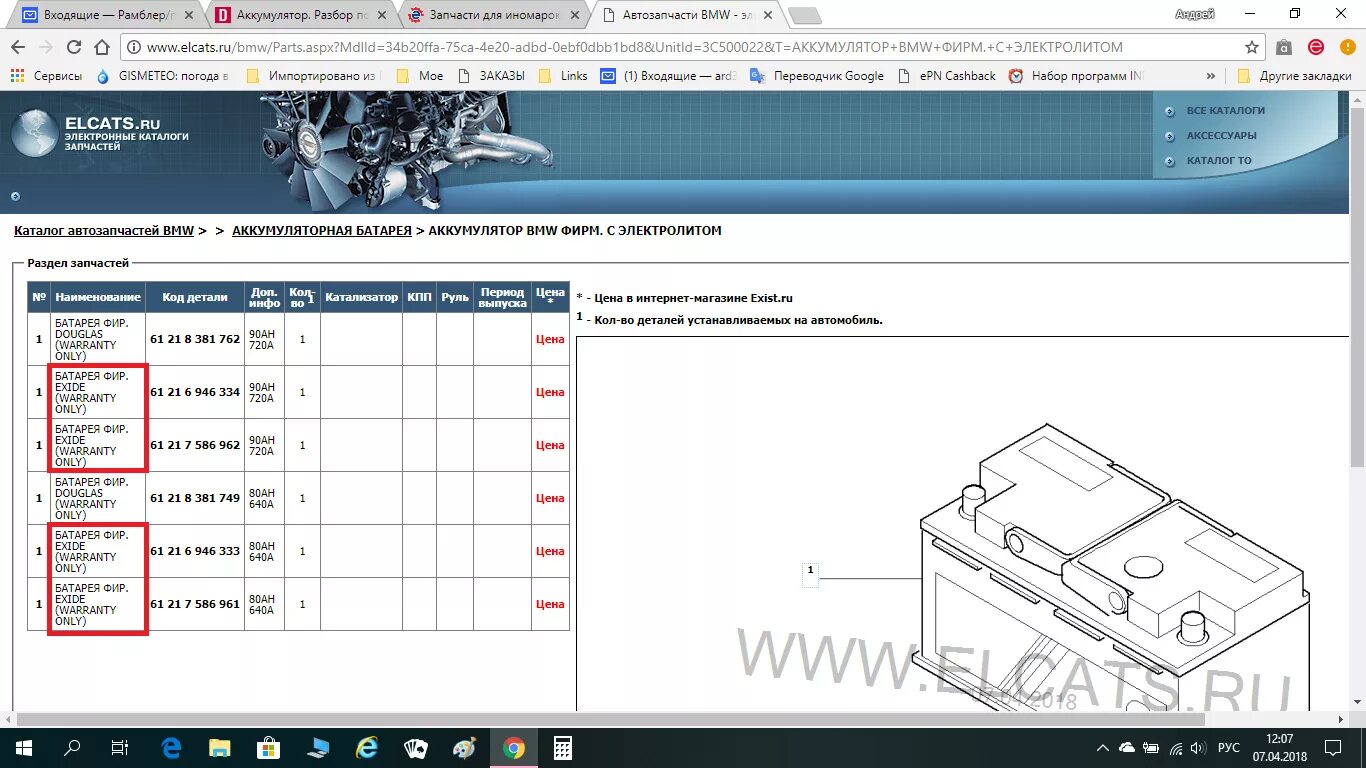The width and height of the screenshot is (1366, 768).
Task: Open the 'ВСЕ КАТАЛОГИ' menu link
Action: (x=1225, y=111)
